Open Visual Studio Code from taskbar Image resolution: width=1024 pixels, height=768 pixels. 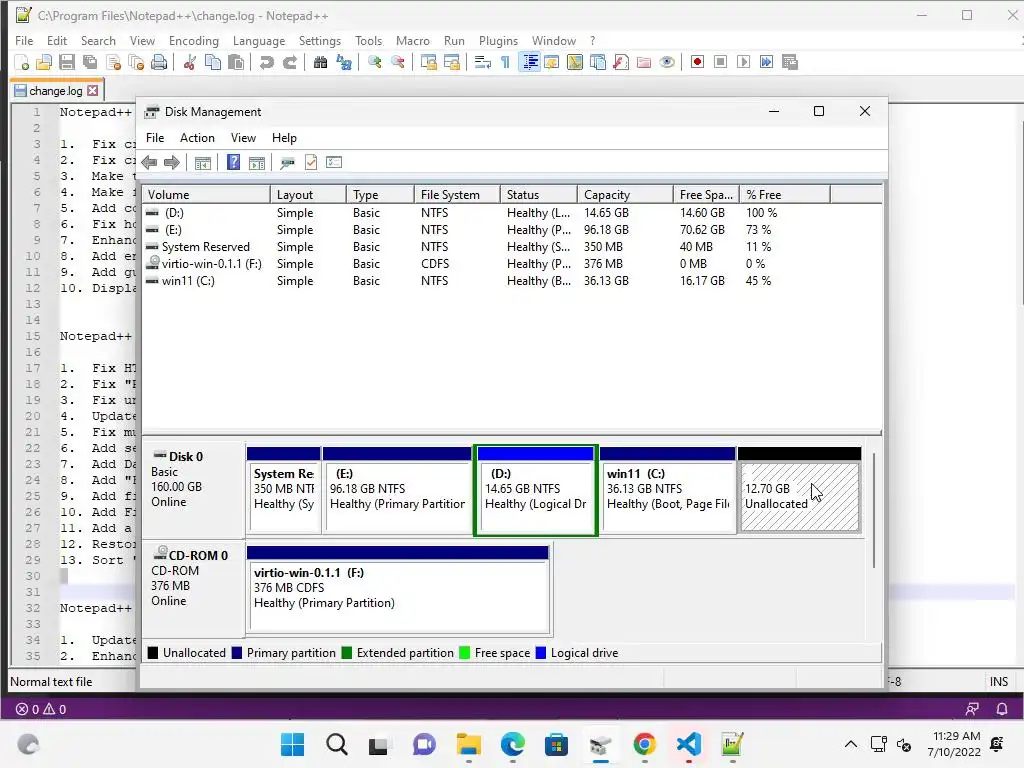(689, 744)
